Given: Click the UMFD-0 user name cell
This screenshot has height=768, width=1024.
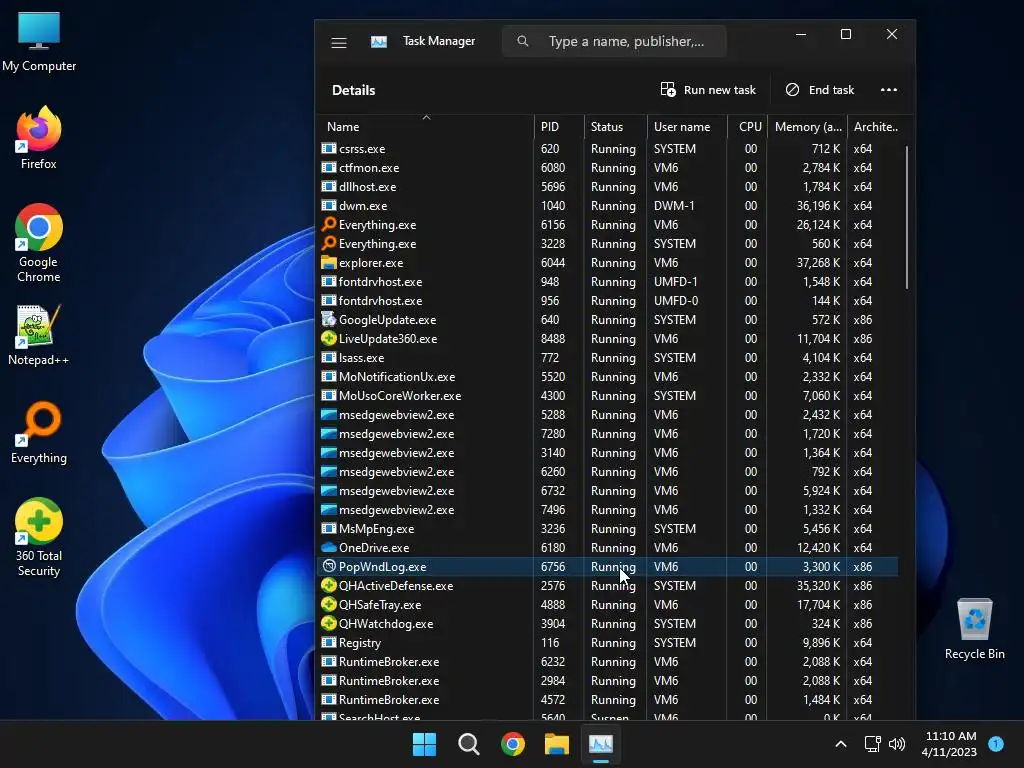Looking at the screenshot, I should (x=676, y=300).
